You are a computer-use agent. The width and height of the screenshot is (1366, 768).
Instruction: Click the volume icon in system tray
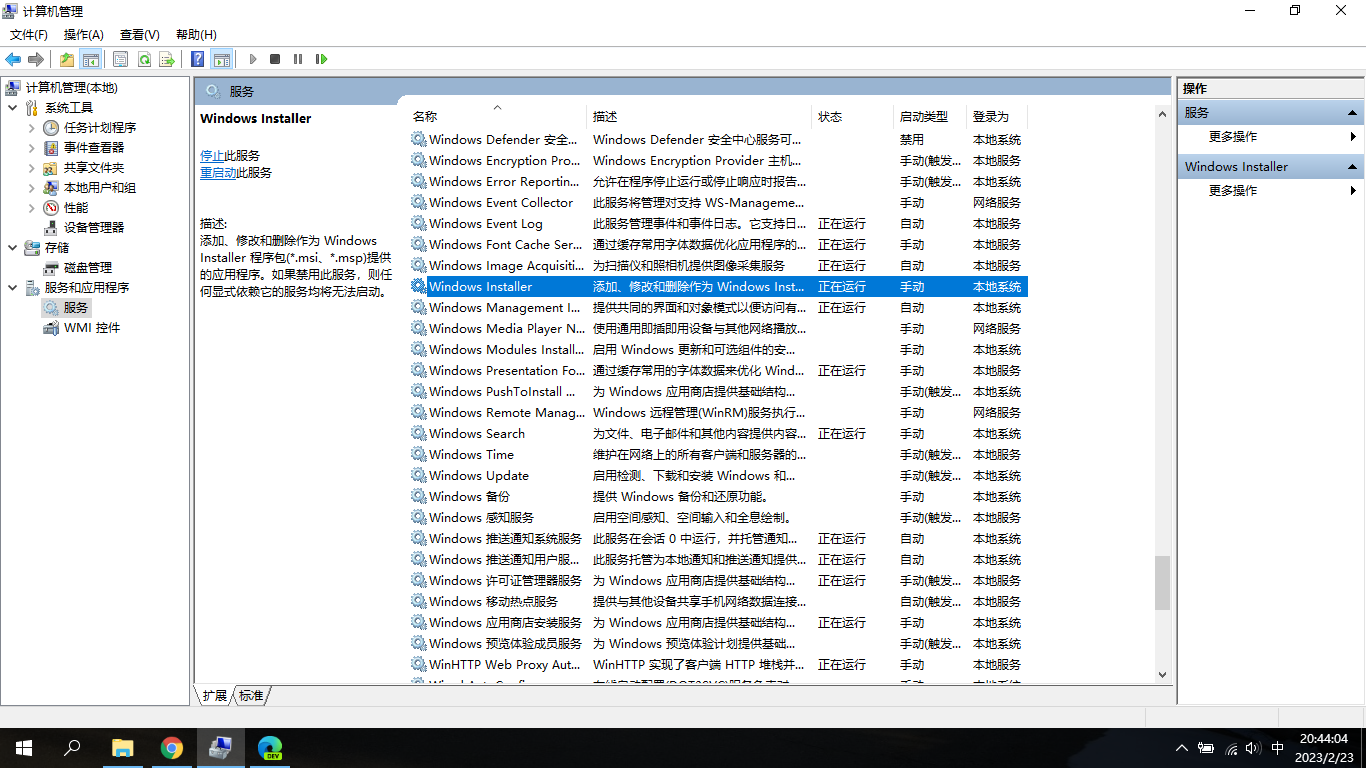[1254, 748]
